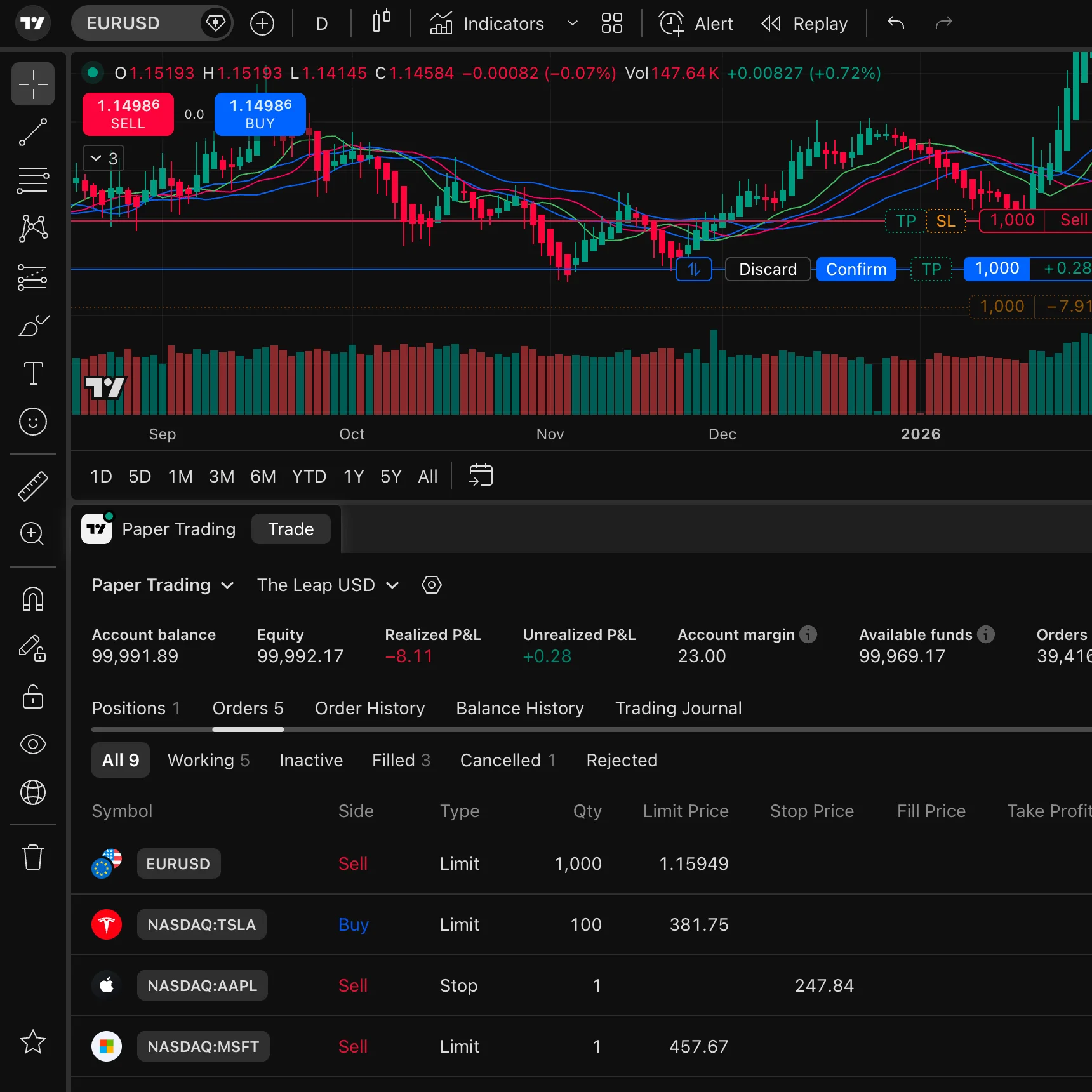
Task: Show All time range
Action: pyautogui.click(x=428, y=476)
